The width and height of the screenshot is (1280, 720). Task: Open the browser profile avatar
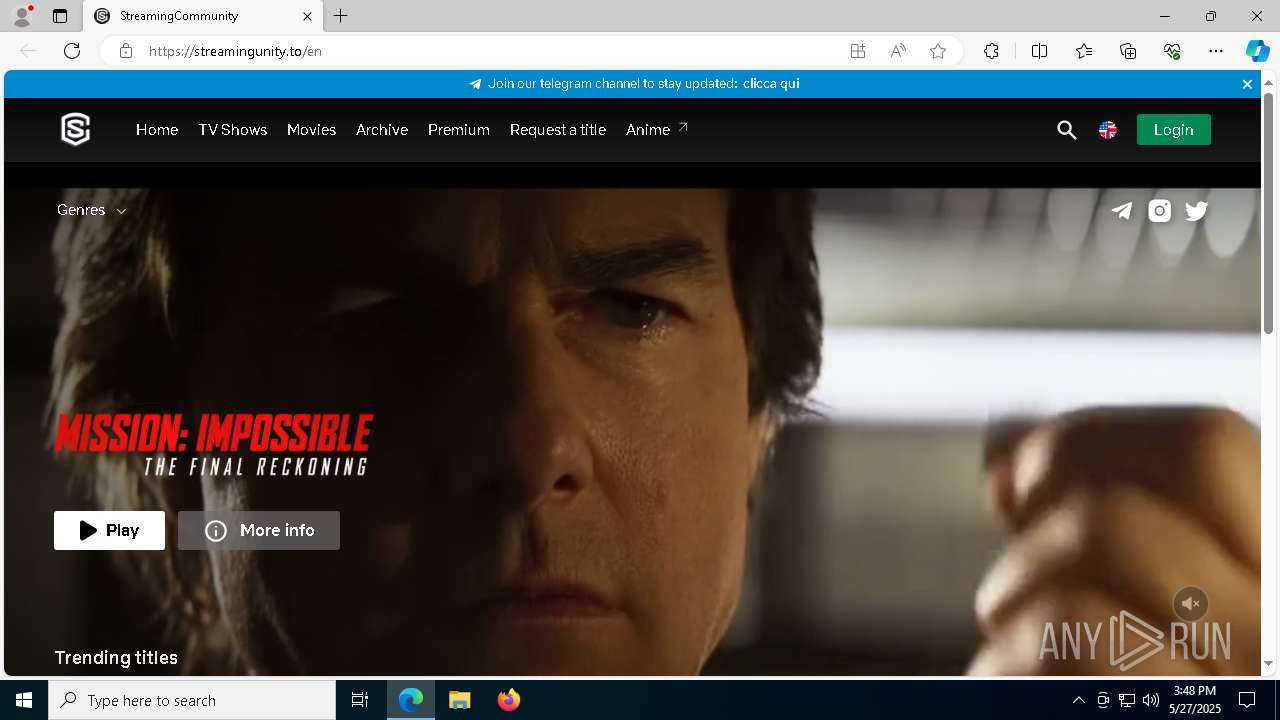[22, 16]
